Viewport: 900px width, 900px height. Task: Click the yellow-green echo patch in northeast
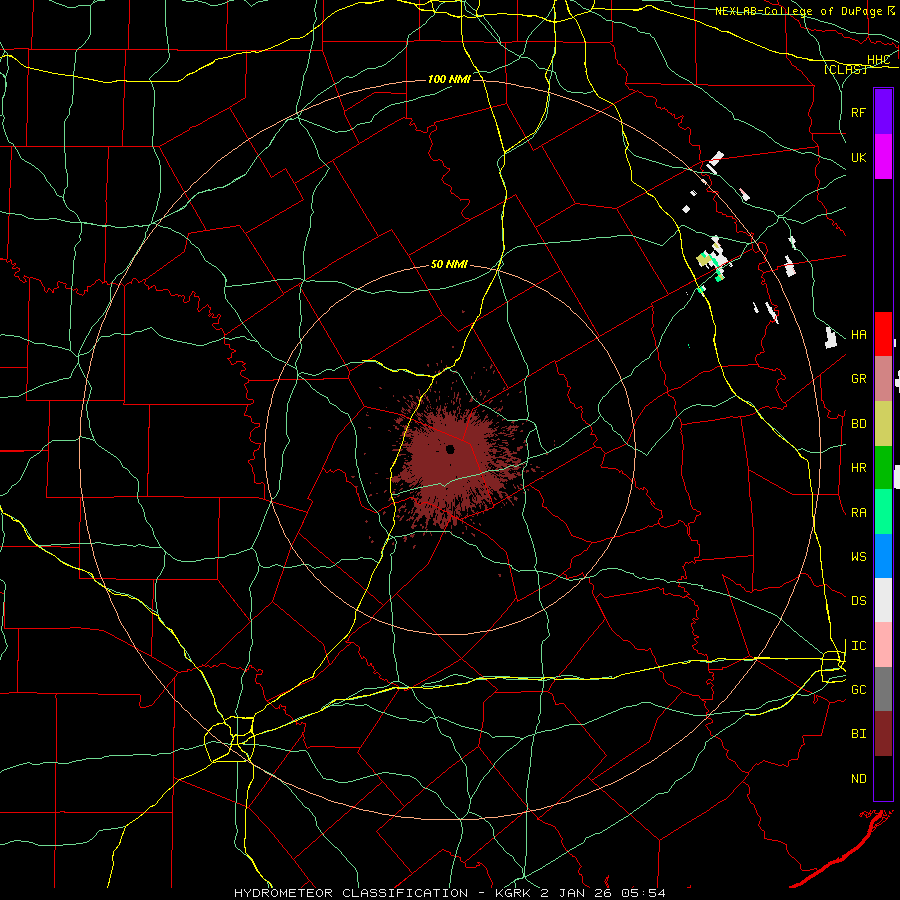pyautogui.click(x=704, y=259)
